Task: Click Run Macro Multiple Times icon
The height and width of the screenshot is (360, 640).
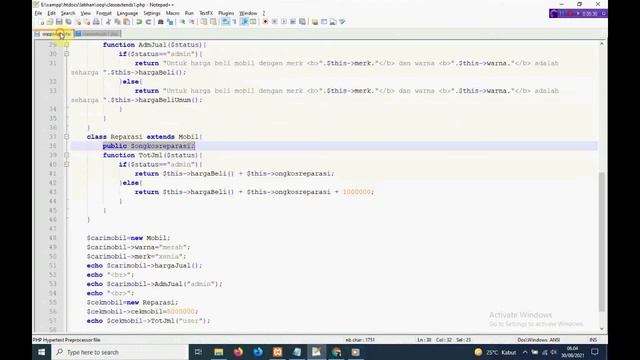Action: (x=293, y=22)
